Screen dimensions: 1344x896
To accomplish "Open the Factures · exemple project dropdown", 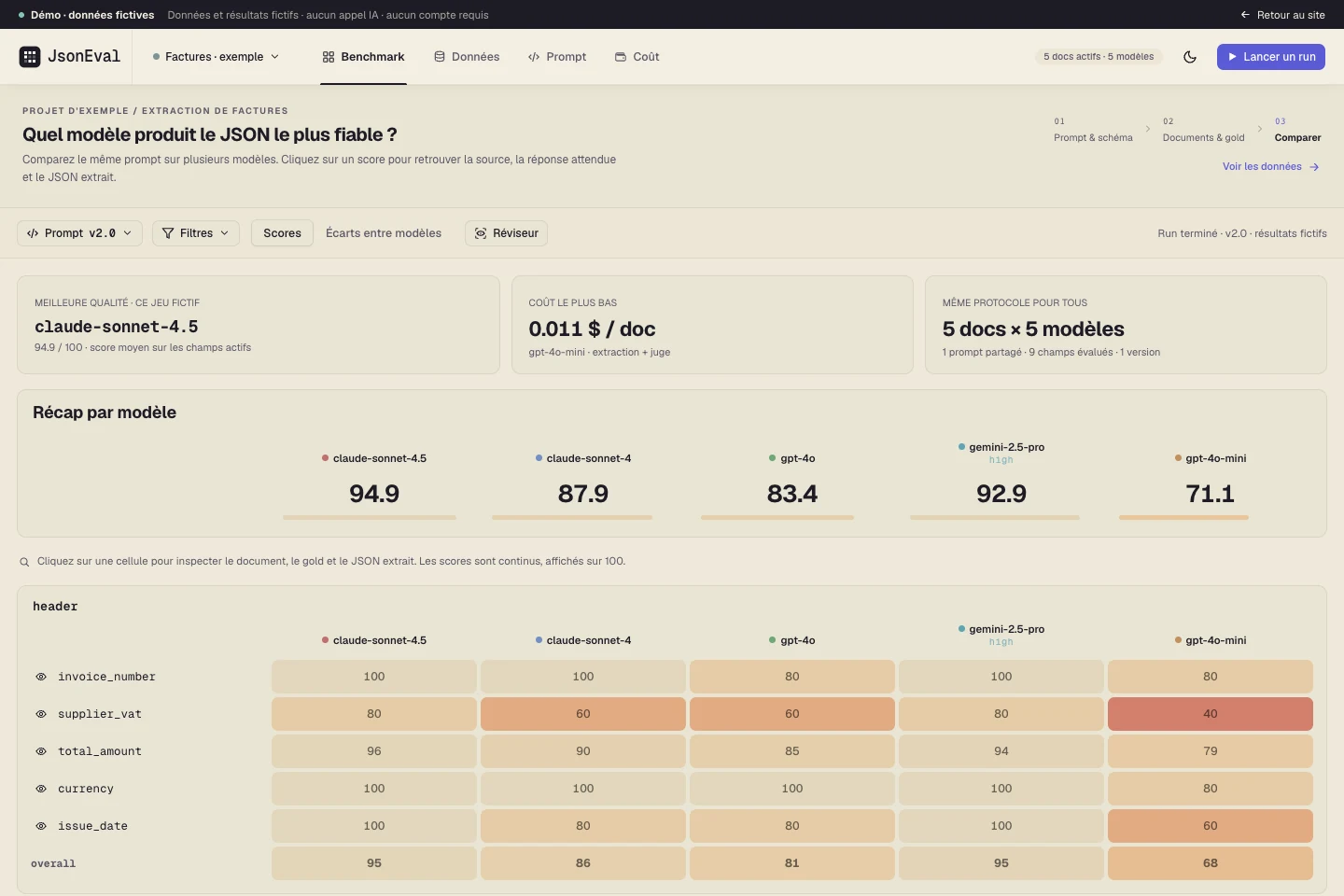I will (x=216, y=57).
